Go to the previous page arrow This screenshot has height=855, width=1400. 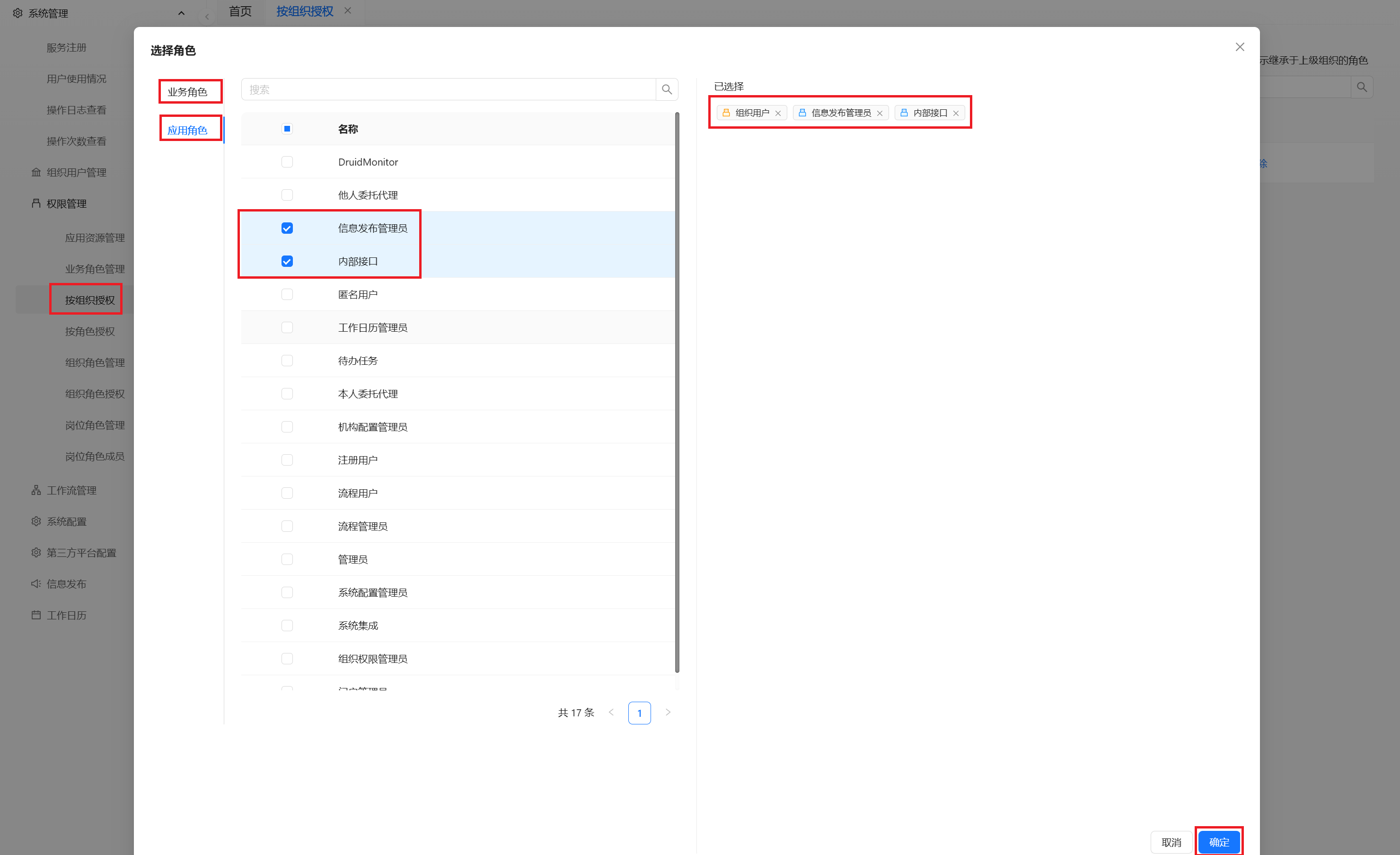point(611,713)
